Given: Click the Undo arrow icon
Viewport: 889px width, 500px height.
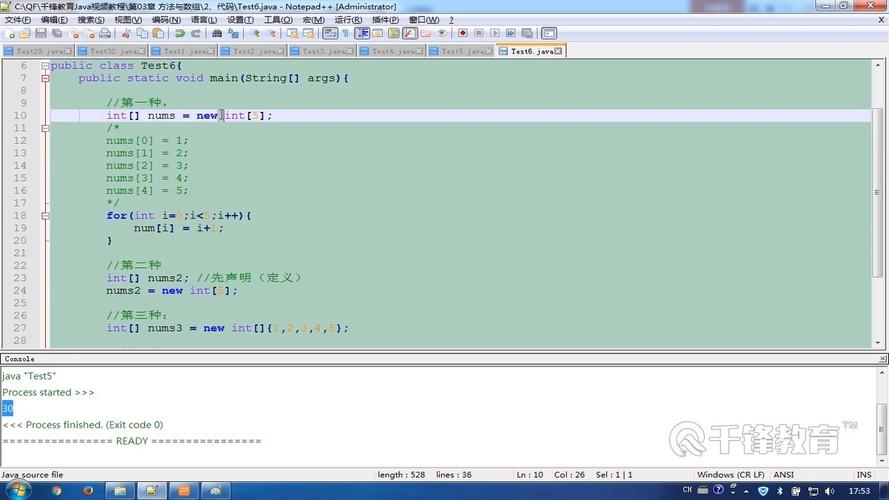Looking at the screenshot, I should [x=181, y=33].
